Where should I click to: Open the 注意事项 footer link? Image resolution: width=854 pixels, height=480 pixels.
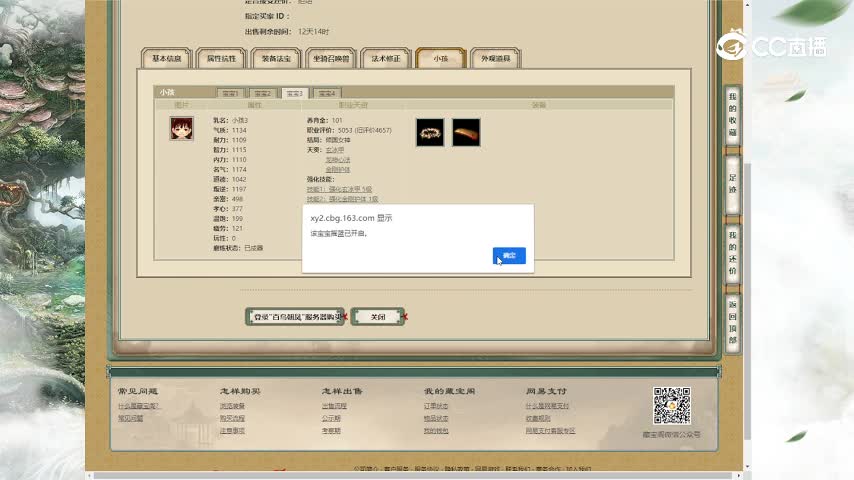point(232,430)
